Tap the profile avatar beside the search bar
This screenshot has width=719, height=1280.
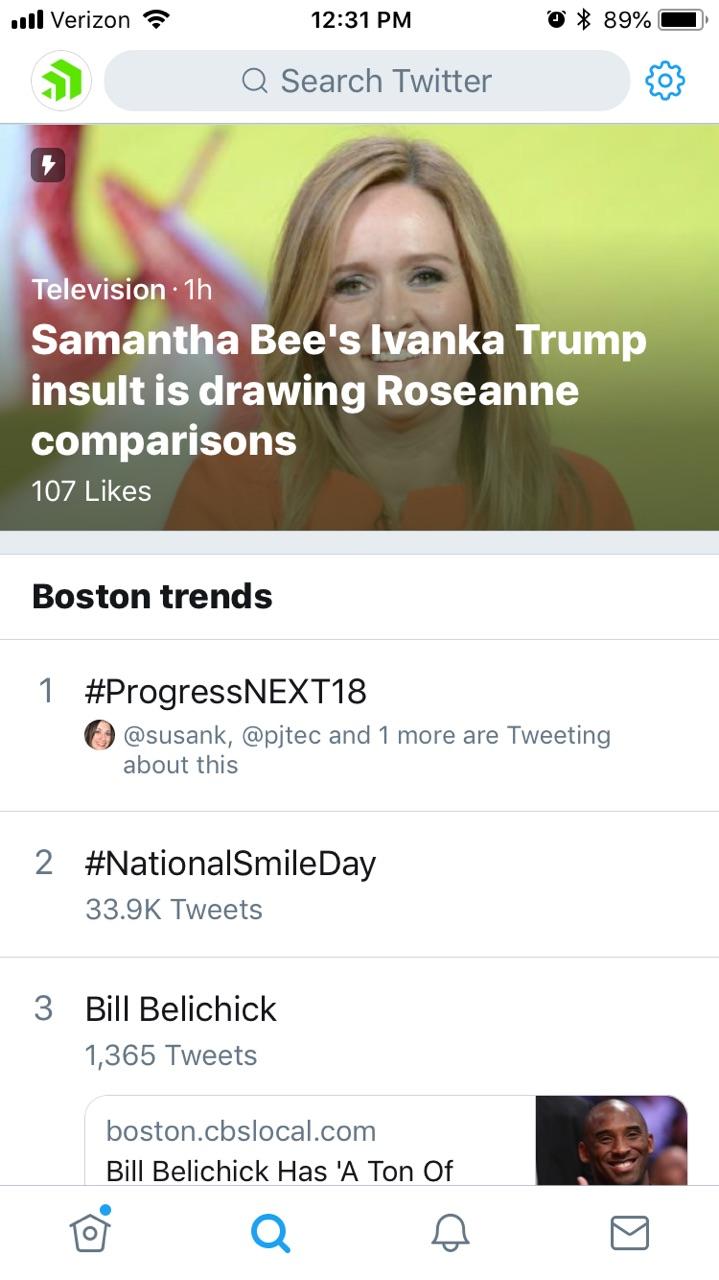[x=60, y=80]
